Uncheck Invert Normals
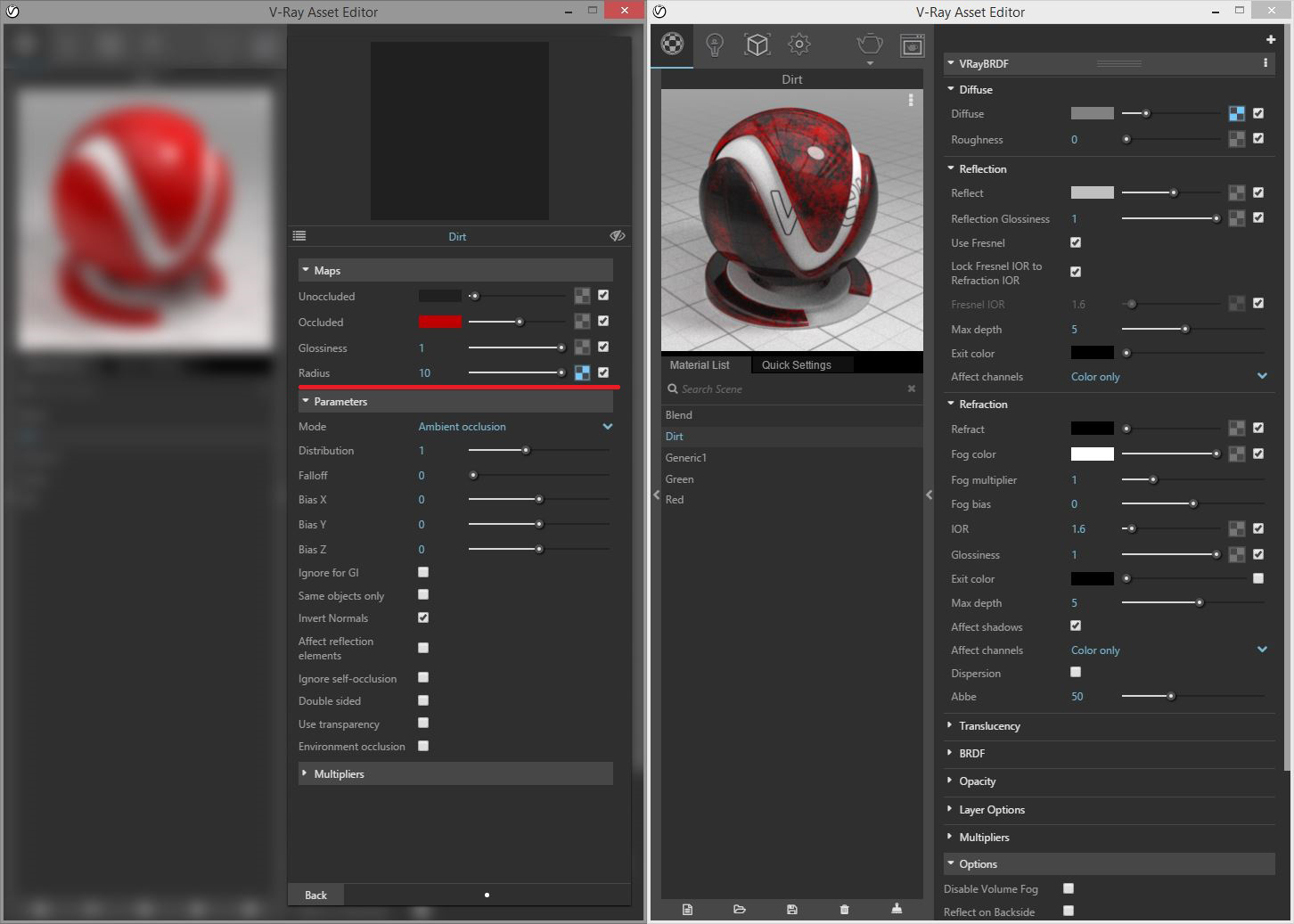This screenshot has width=1294, height=924. coord(423,617)
